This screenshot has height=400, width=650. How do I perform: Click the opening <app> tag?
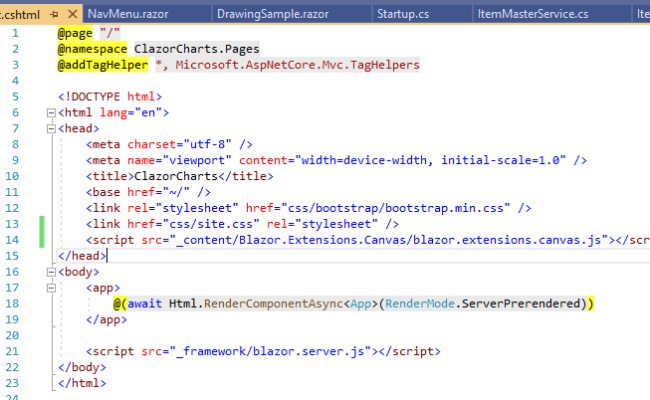tap(103, 288)
